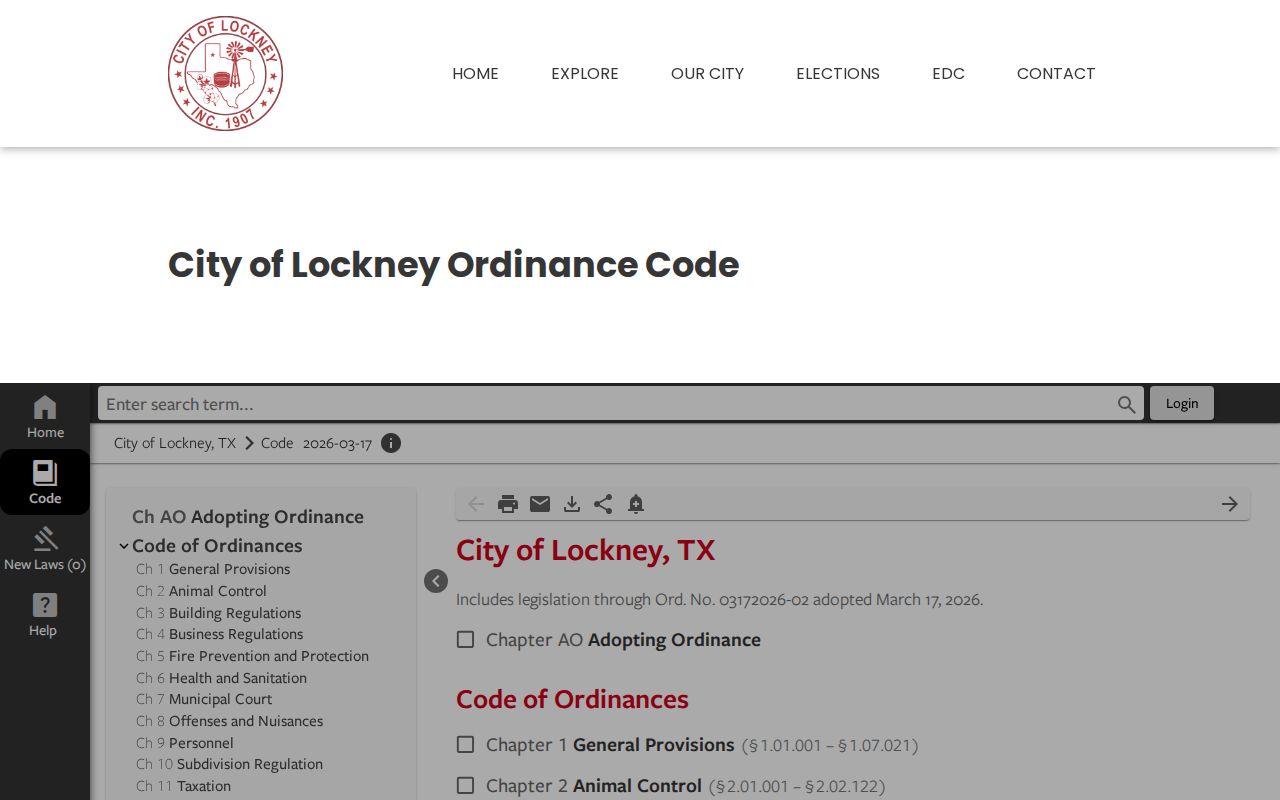Image resolution: width=1280 pixels, height=800 pixels.
Task: Open the OUR CITY menu item
Action: tap(707, 73)
